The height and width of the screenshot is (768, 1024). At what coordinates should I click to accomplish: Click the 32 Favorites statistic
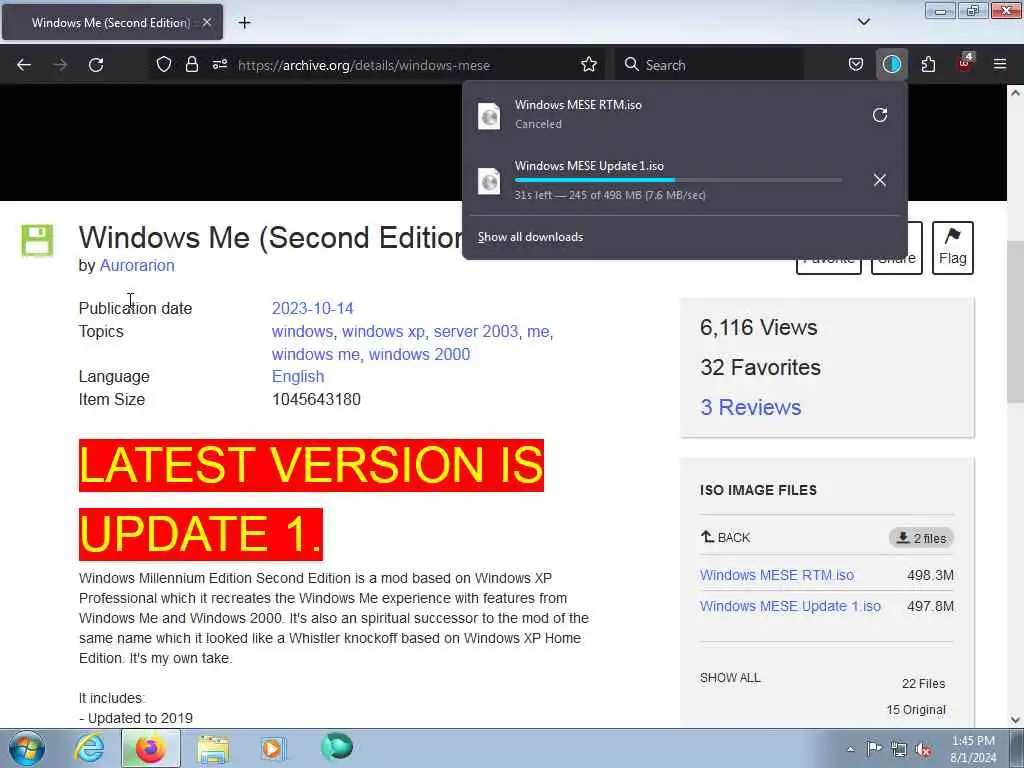pos(760,368)
